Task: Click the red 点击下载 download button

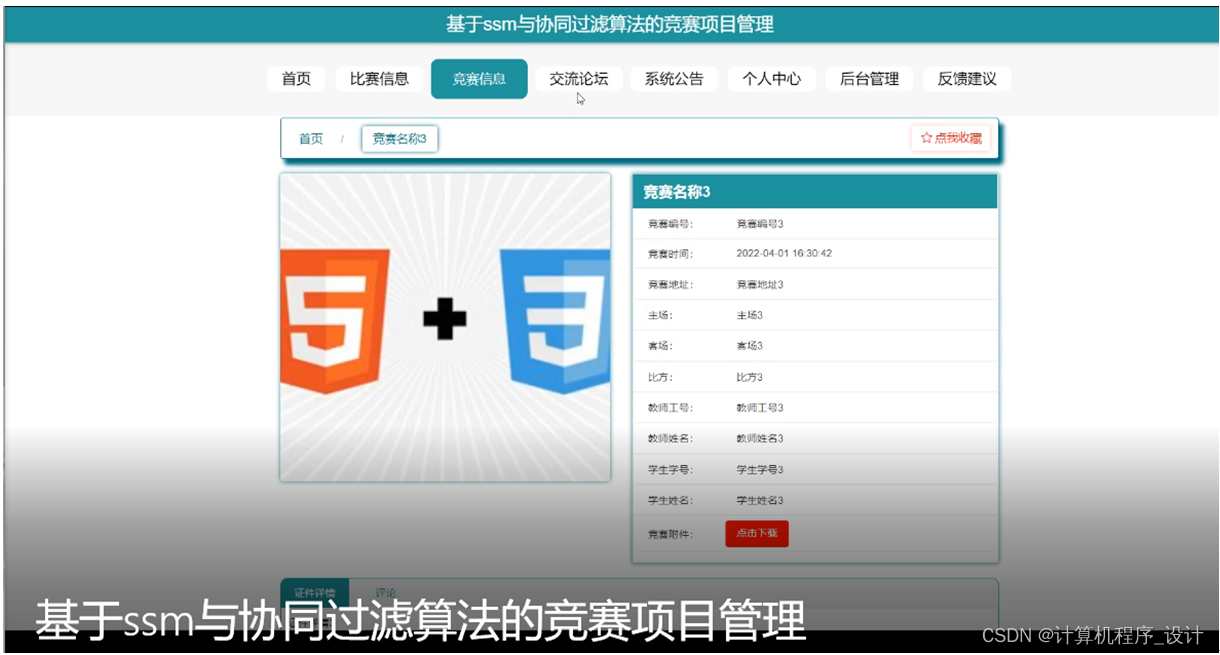Action: [757, 534]
